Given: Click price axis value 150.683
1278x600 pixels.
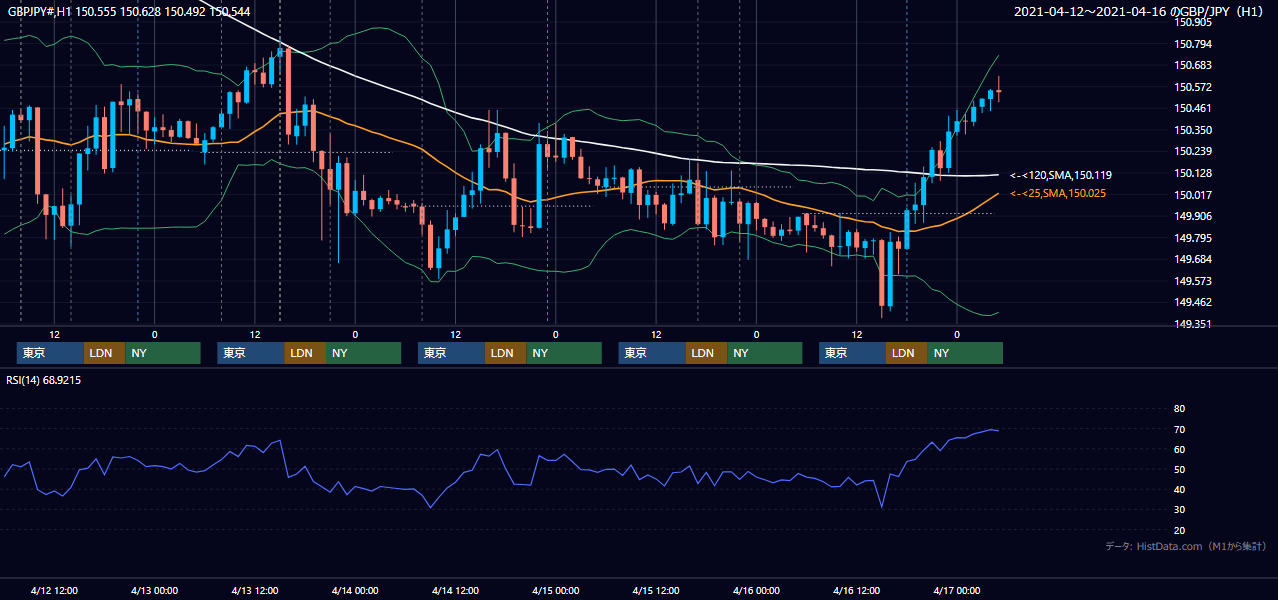Looking at the screenshot, I should point(1193,65).
